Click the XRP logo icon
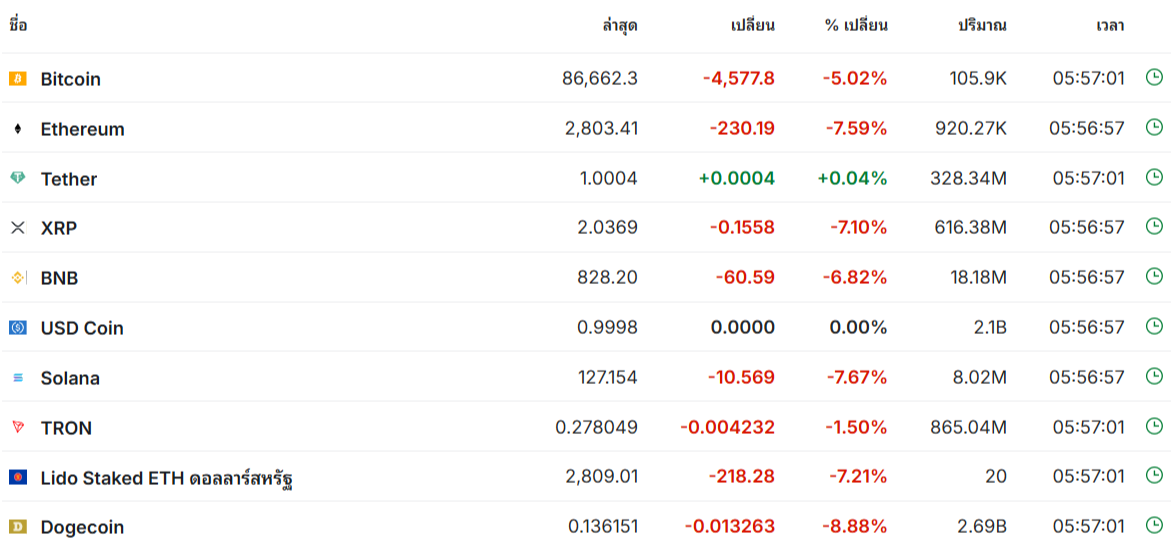 pos(17,228)
